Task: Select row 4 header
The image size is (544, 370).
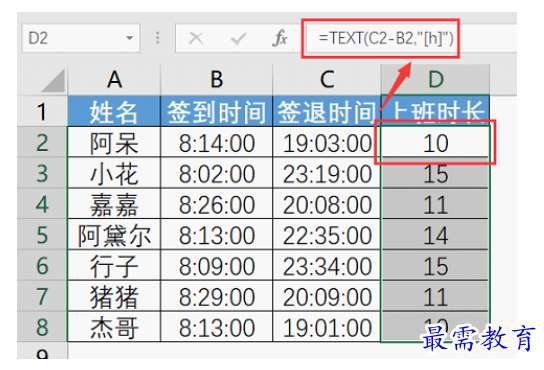Action: [x=42, y=204]
